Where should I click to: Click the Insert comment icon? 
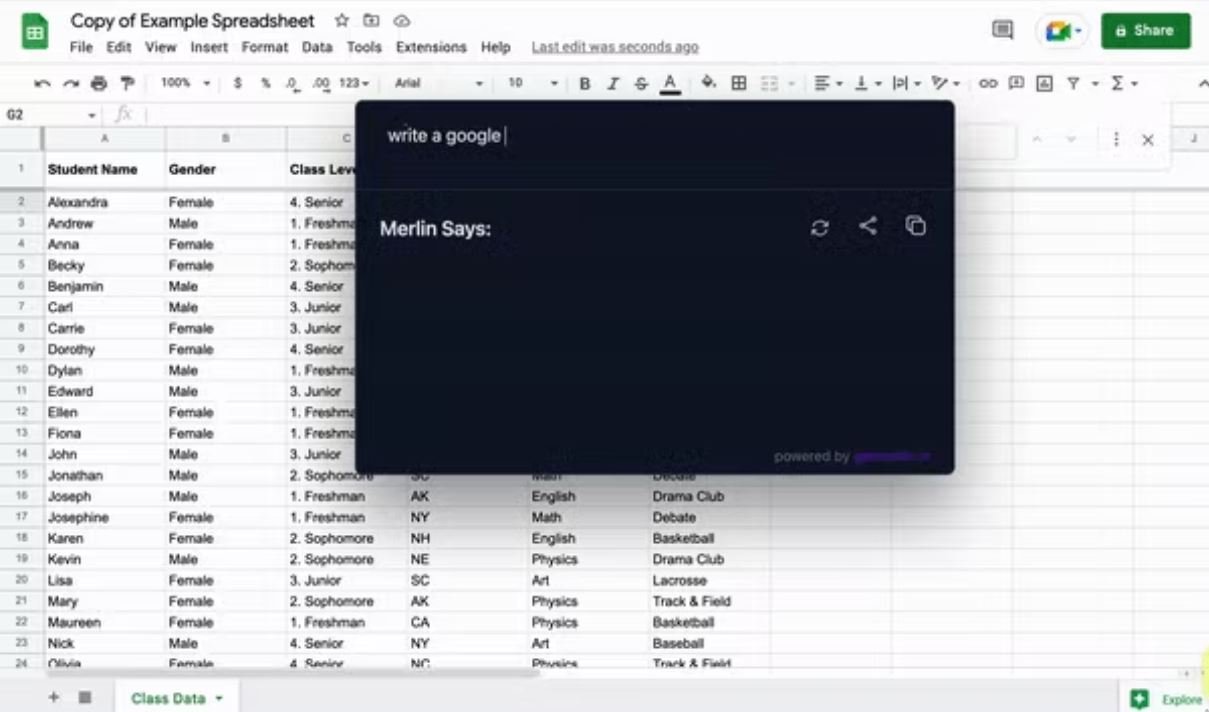tap(1016, 84)
